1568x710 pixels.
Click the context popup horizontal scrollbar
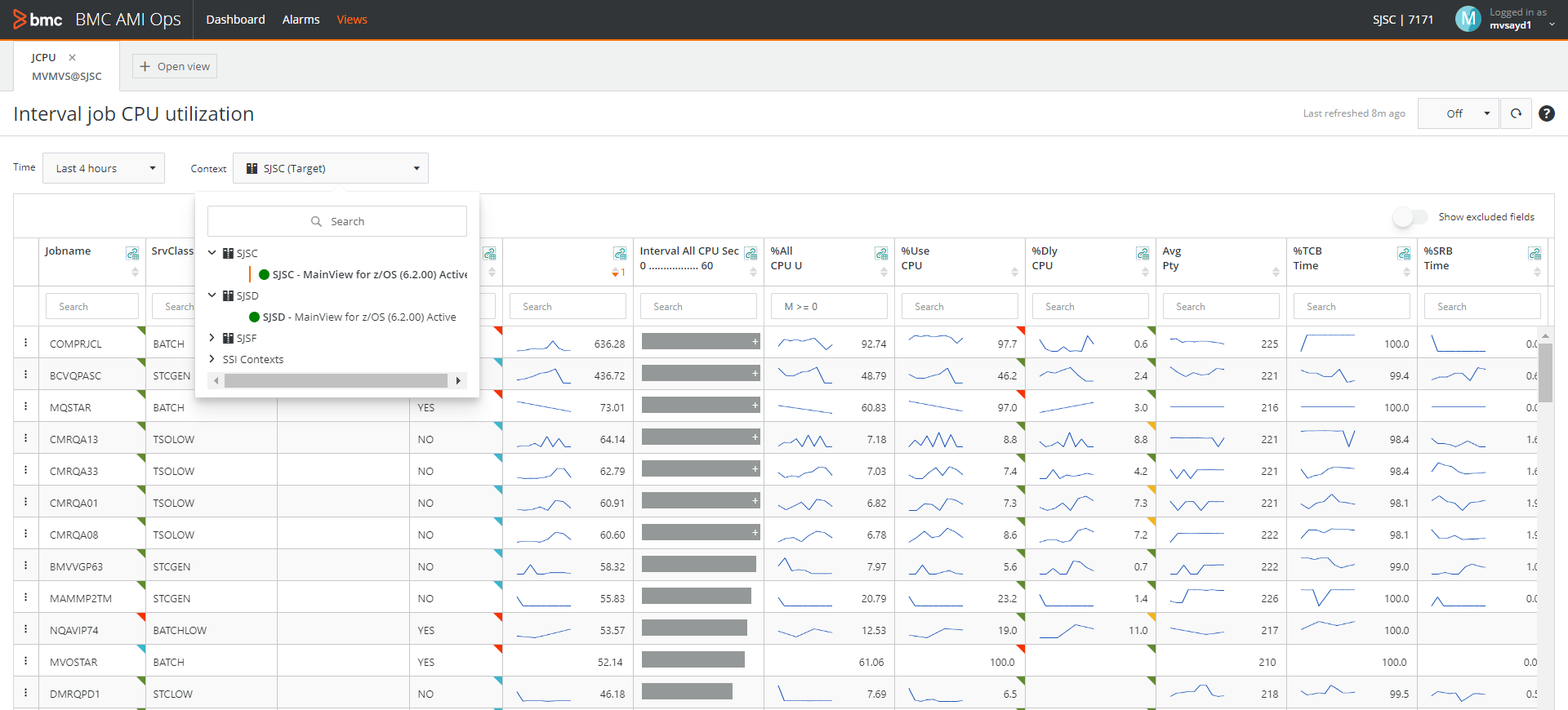[336, 381]
